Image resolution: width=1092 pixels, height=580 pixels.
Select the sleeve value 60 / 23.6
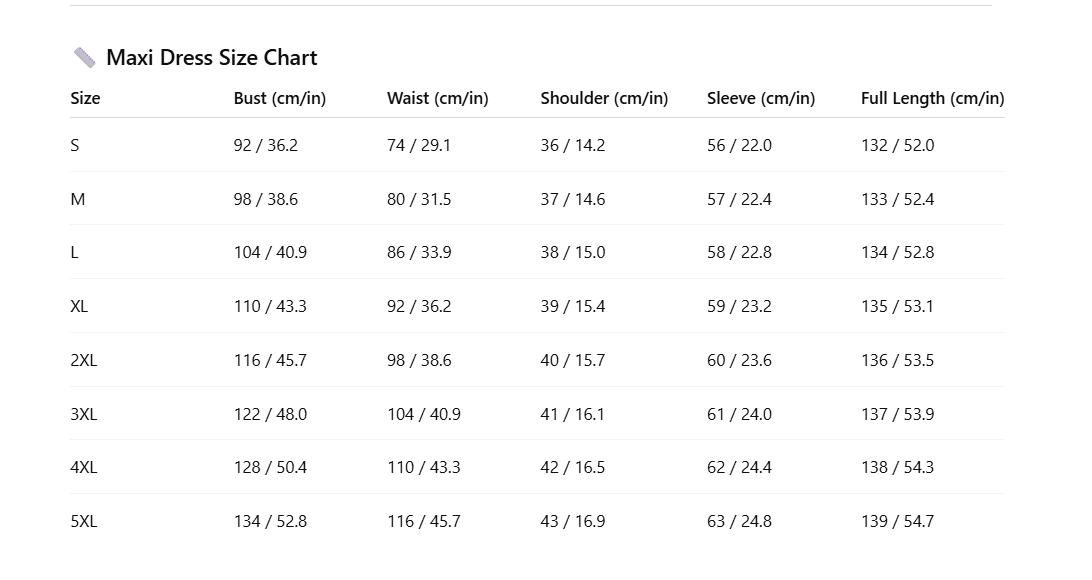tap(739, 360)
